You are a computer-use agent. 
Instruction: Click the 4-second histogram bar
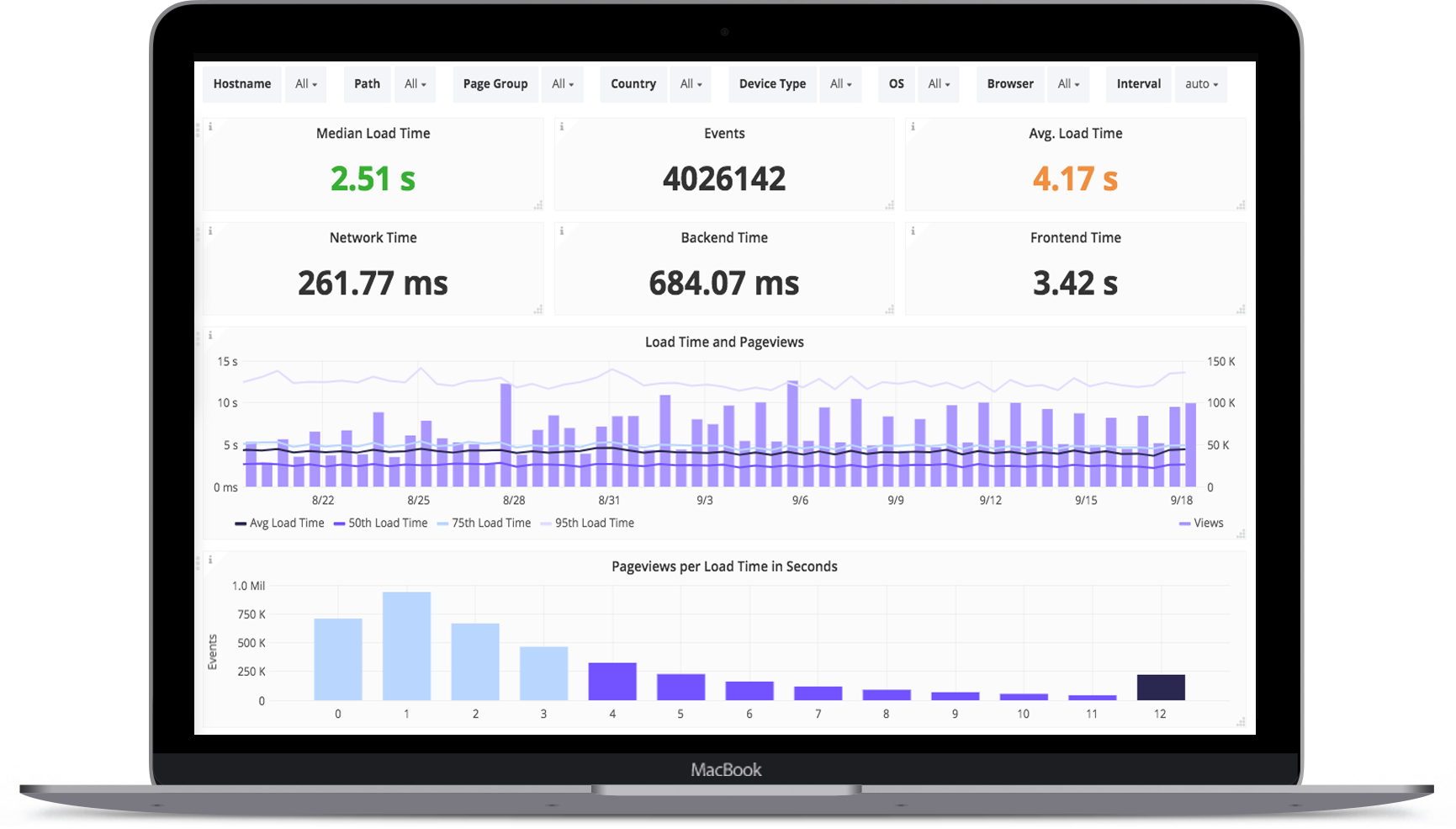click(x=612, y=682)
